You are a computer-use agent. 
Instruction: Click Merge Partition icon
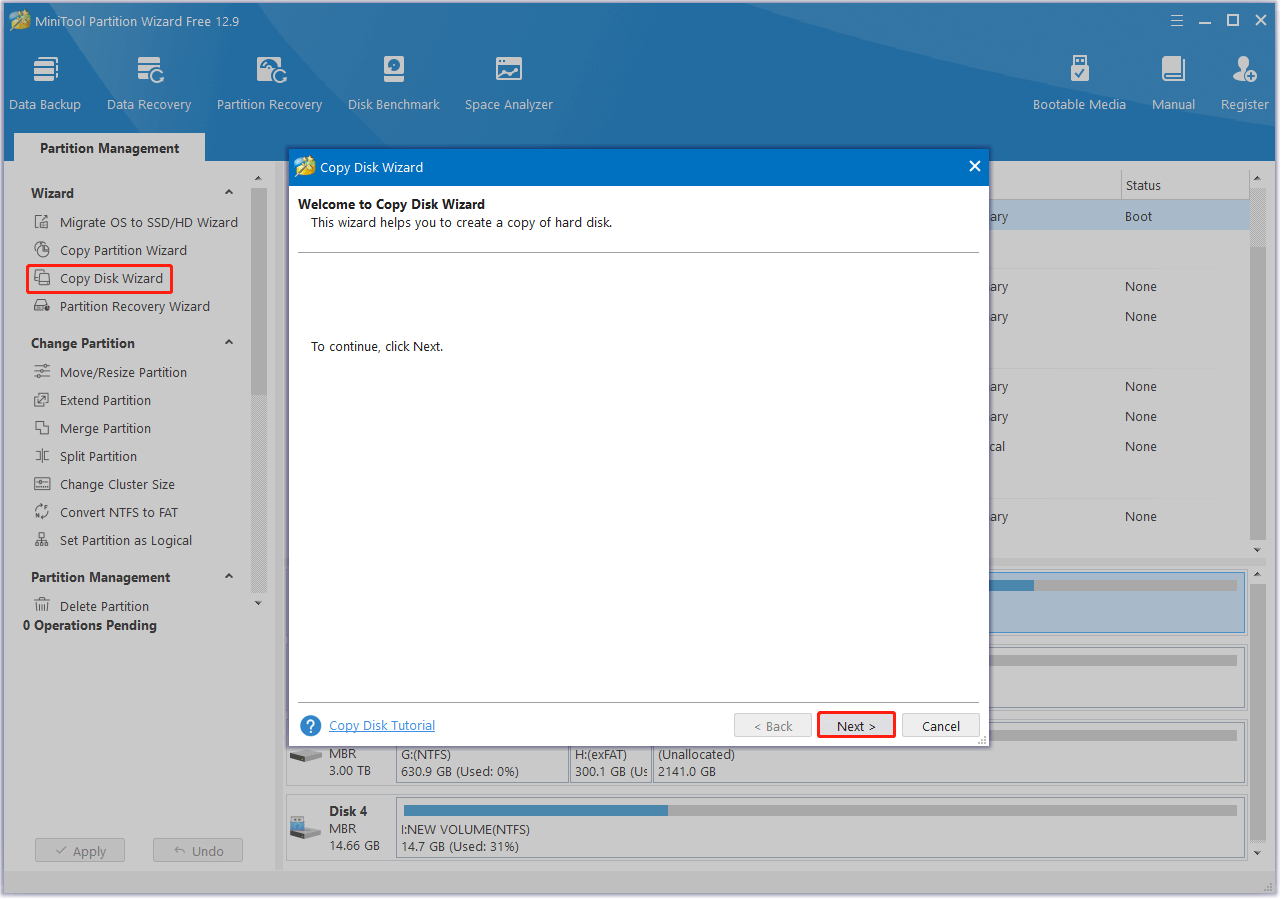pos(42,428)
